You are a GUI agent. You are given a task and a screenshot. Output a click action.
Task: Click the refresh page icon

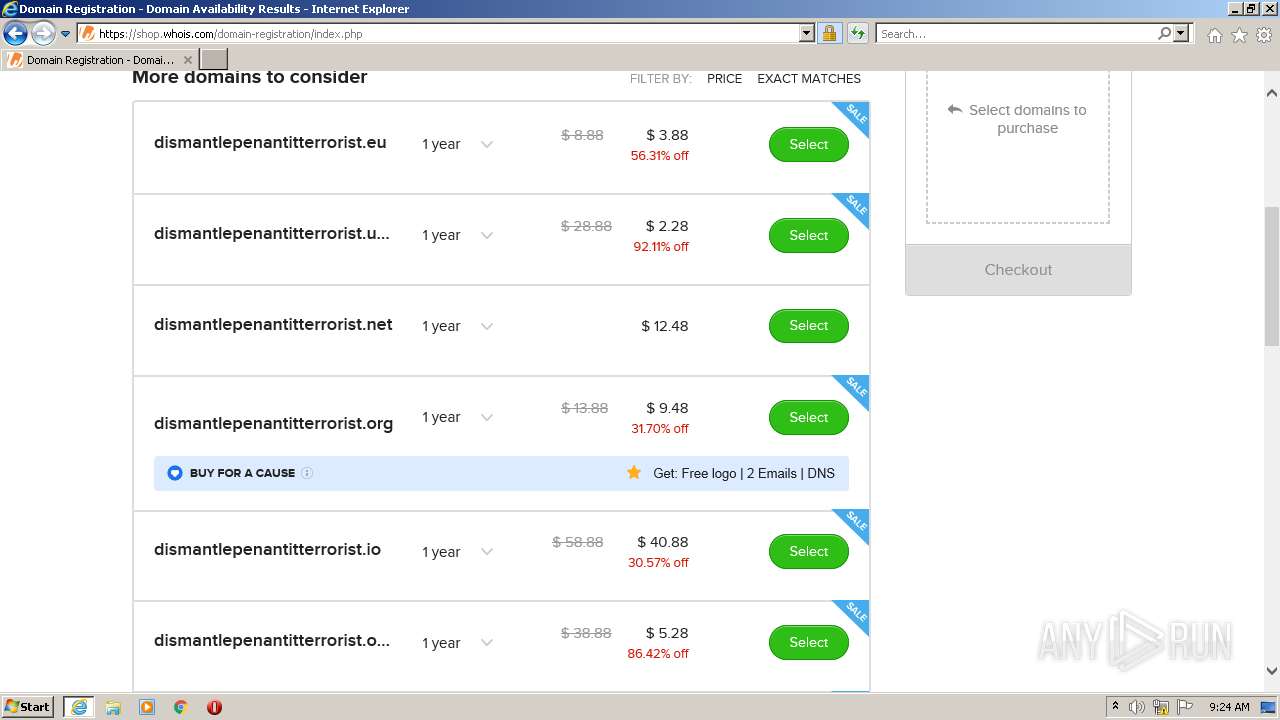tap(857, 34)
